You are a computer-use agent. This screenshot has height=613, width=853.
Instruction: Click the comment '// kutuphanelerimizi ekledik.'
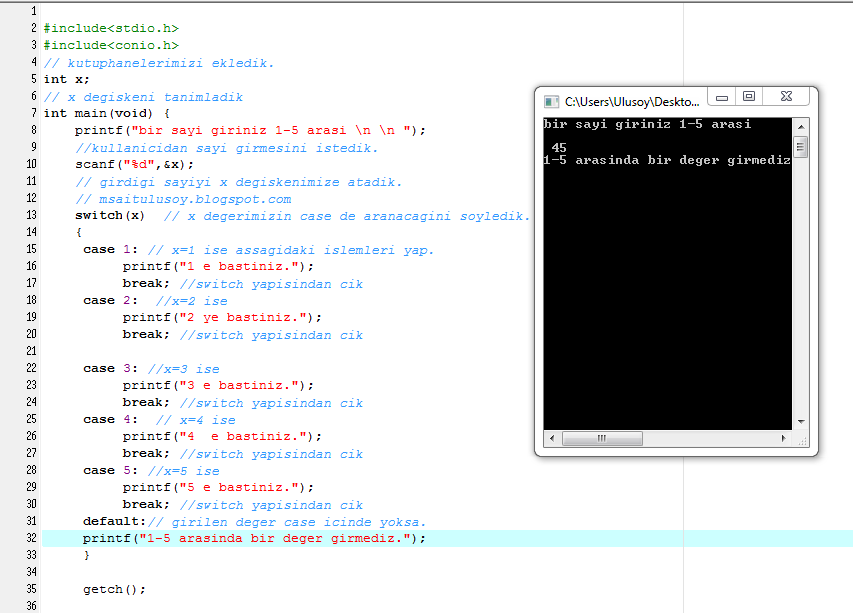(159, 63)
